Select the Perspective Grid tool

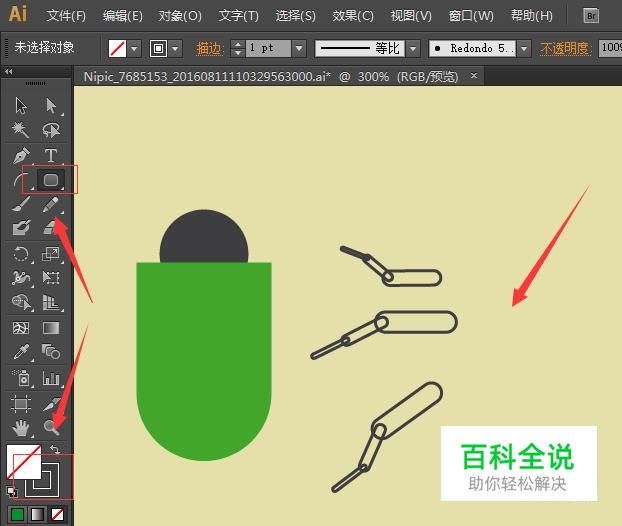51,302
